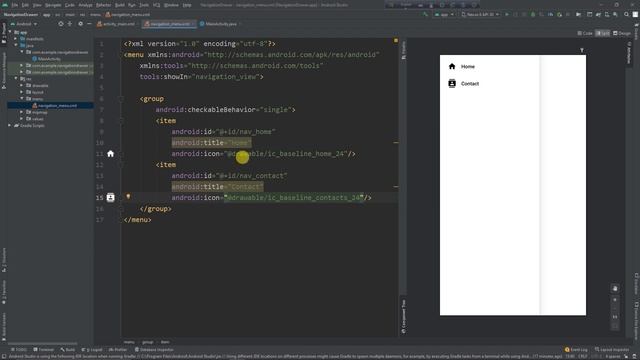
Task: Hide the Project panel with minus icon
Action: [89, 24]
